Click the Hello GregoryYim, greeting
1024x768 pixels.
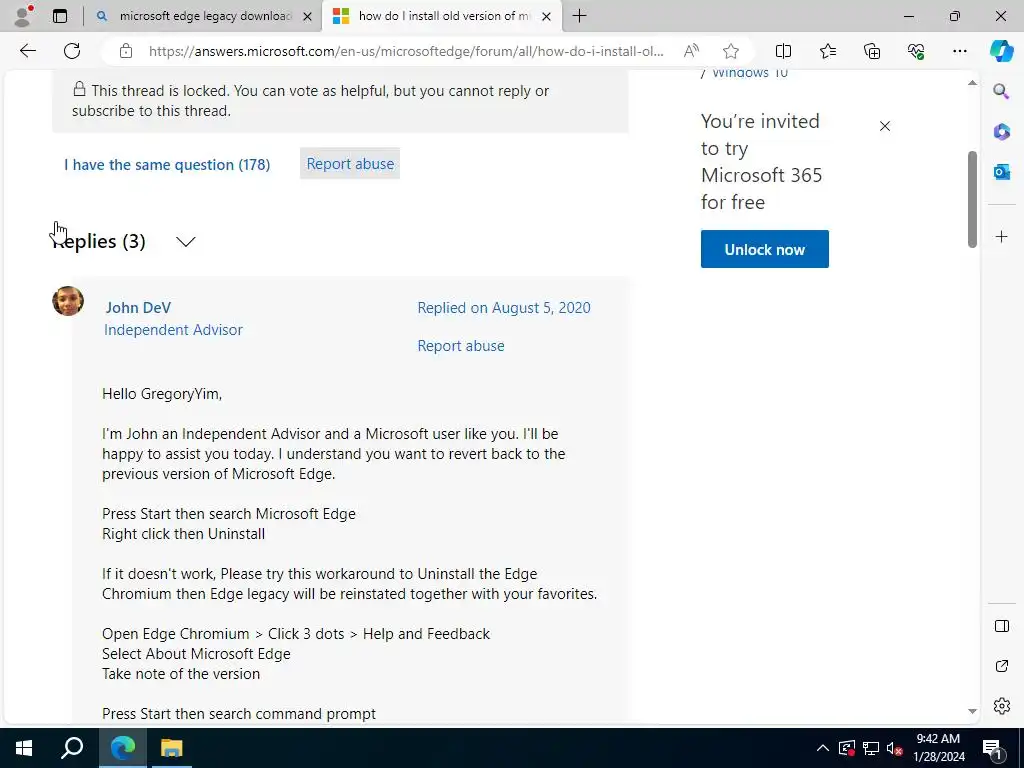click(162, 394)
